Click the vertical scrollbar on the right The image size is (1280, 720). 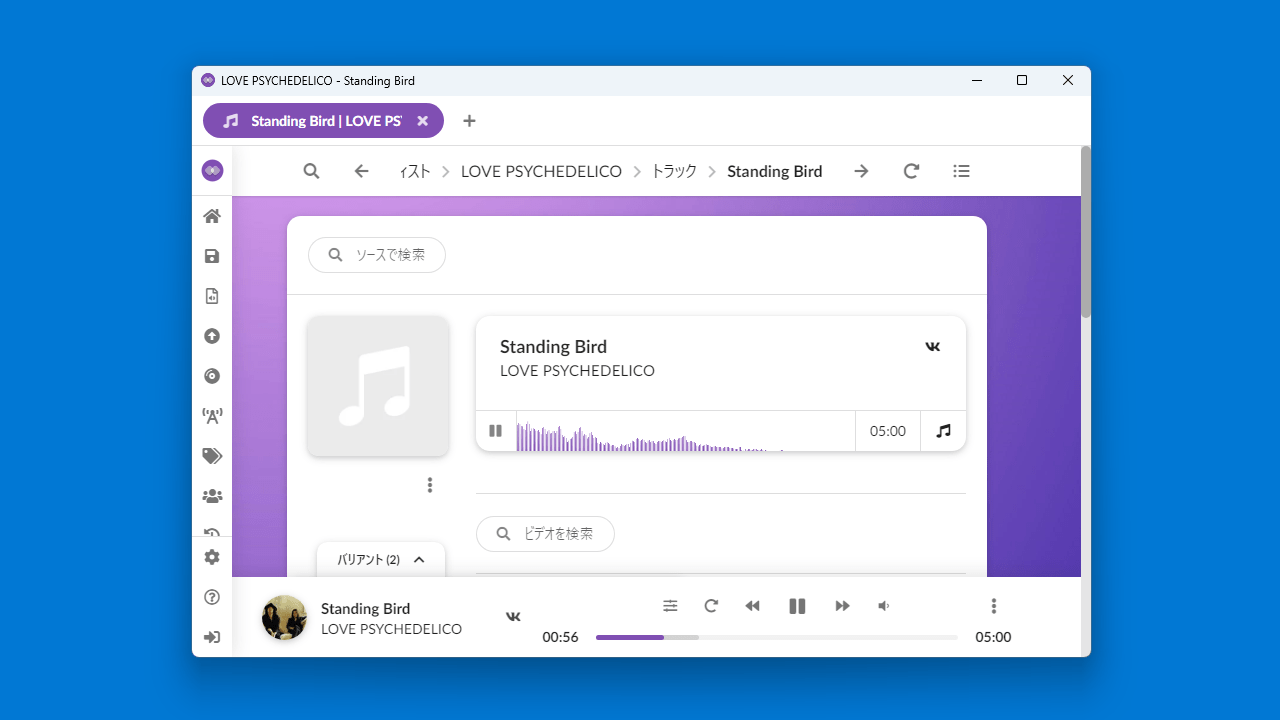[x=1086, y=232]
